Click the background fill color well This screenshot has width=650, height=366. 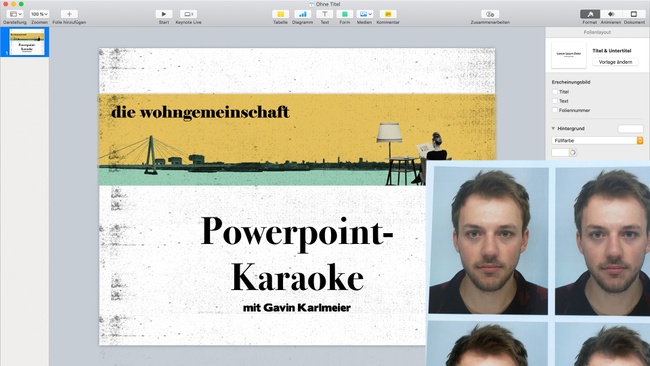pyautogui.click(x=560, y=153)
